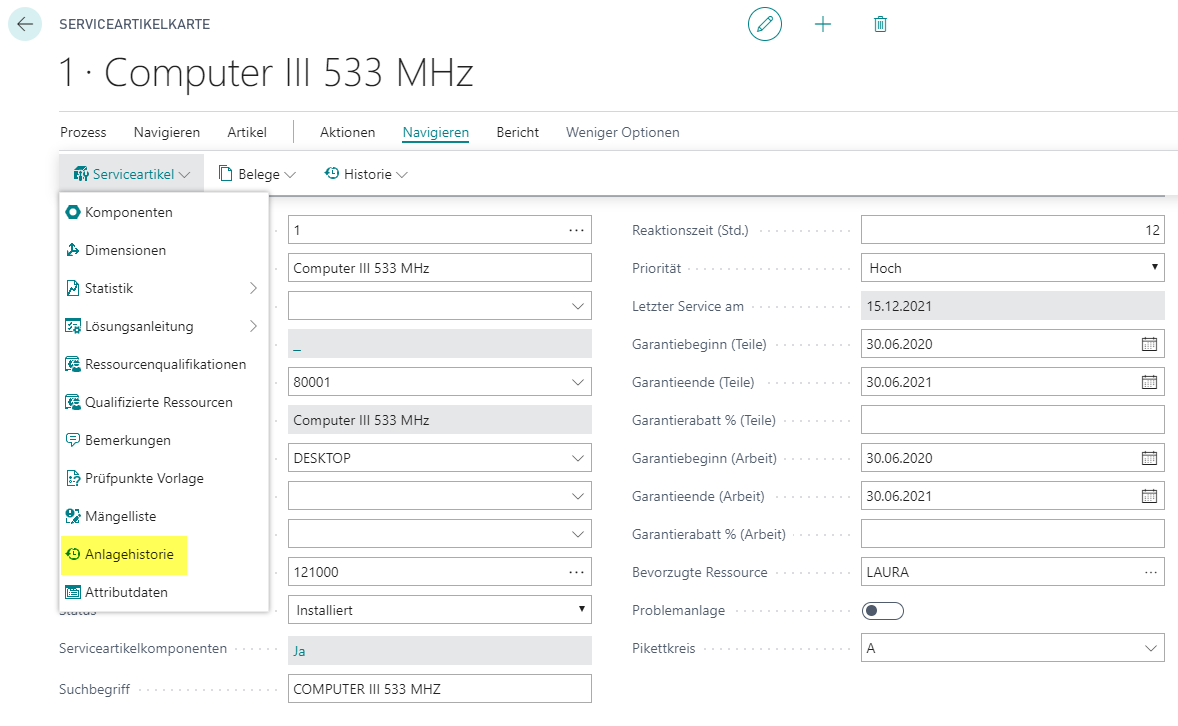The width and height of the screenshot is (1178, 726).
Task: Open the dropdown with value 80001
Action: click(439, 382)
